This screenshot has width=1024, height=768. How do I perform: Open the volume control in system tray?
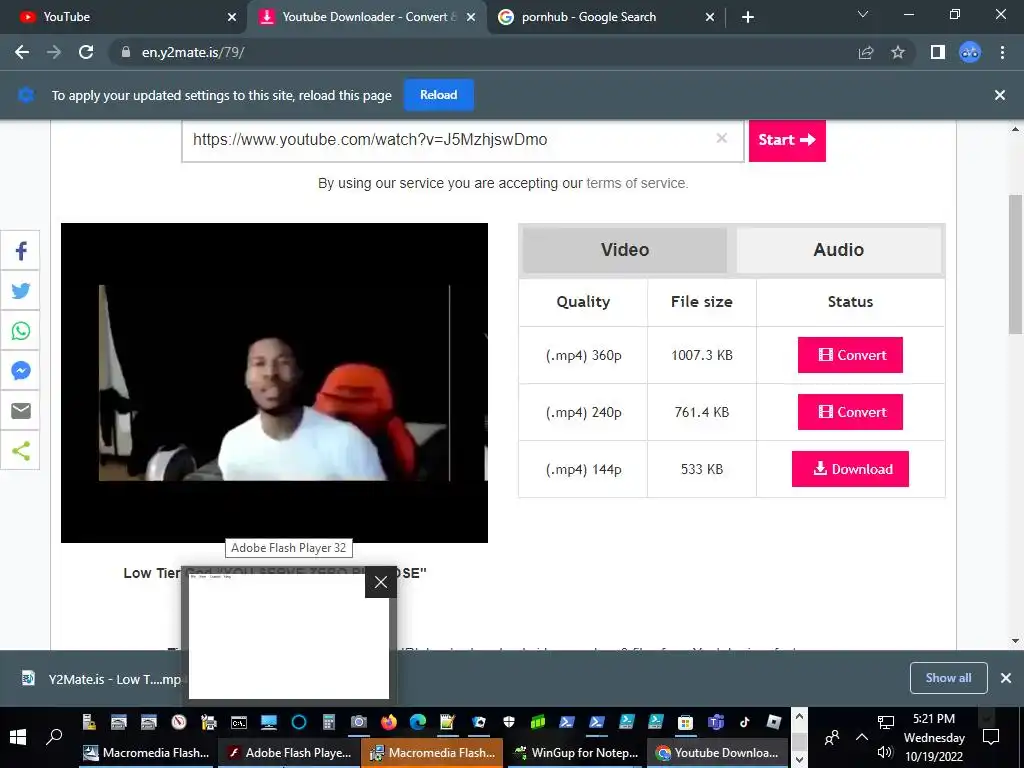click(x=884, y=753)
